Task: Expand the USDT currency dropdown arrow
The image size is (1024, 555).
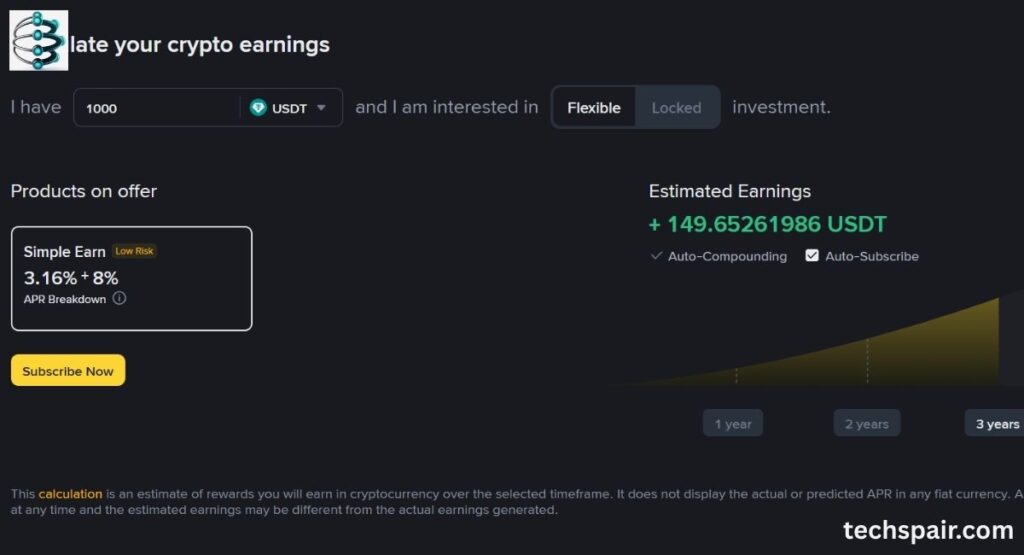Action: 321,108
